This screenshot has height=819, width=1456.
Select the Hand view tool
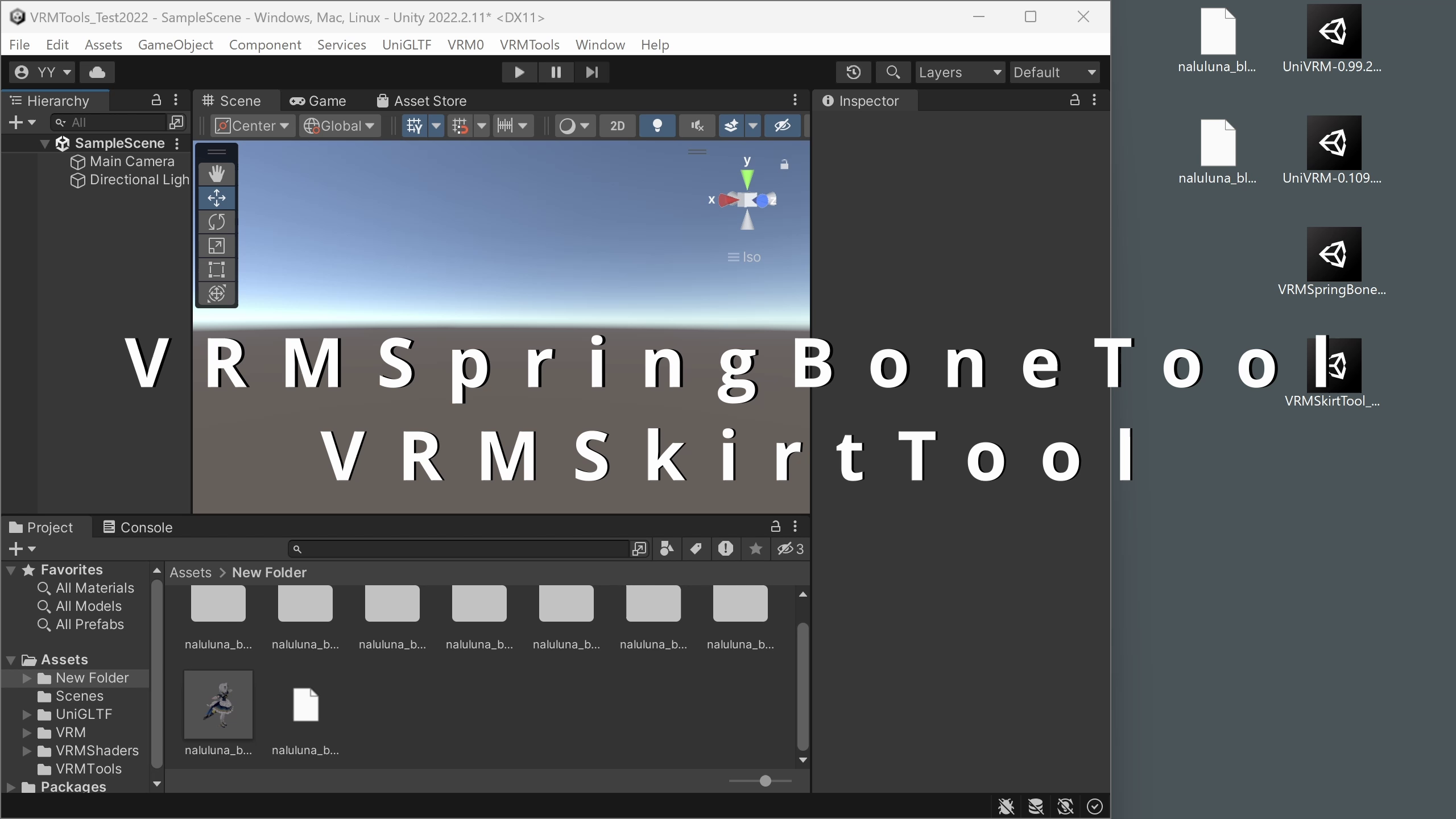[216, 173]
